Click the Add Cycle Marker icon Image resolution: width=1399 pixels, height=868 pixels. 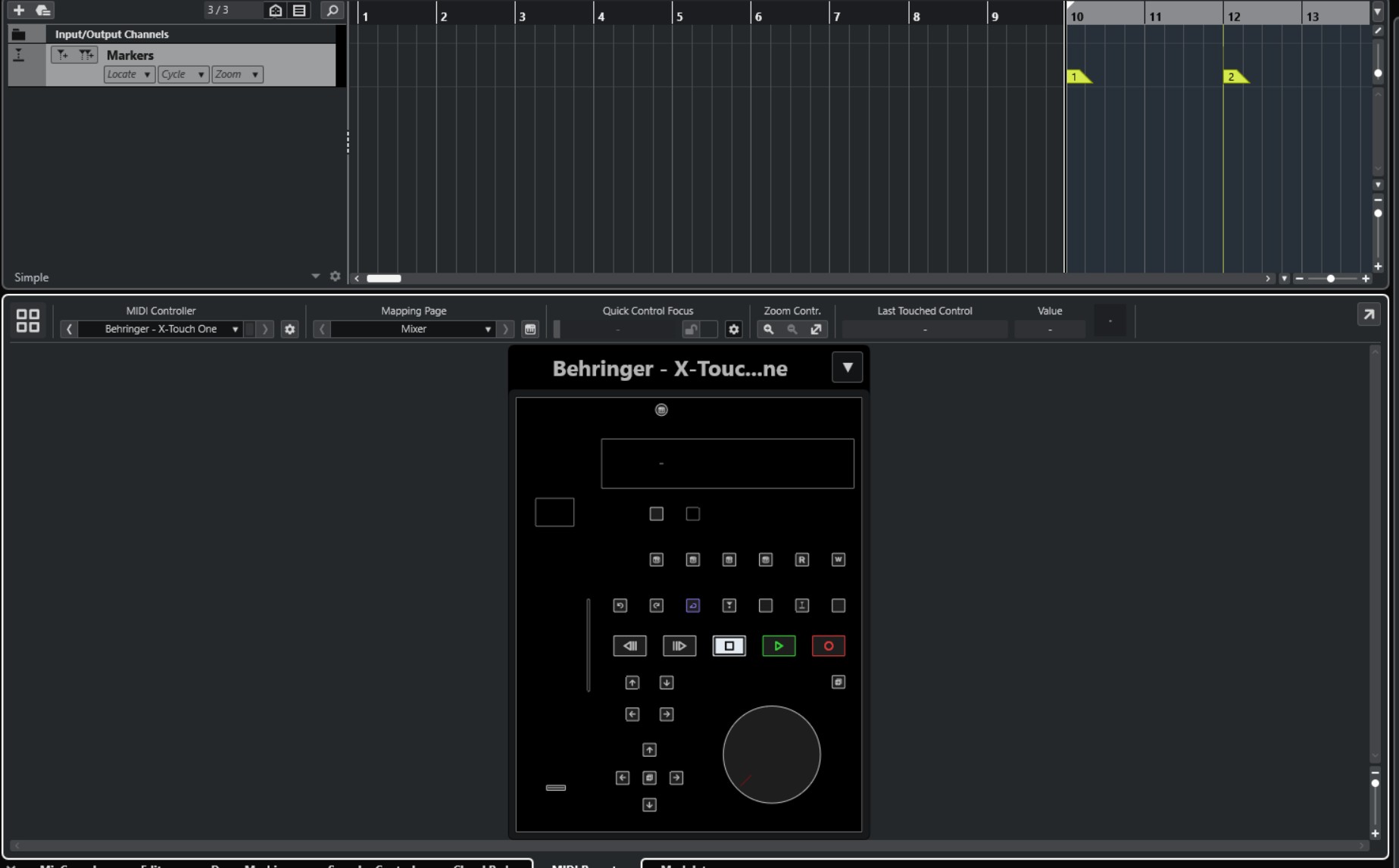click(x=86, y=55)
